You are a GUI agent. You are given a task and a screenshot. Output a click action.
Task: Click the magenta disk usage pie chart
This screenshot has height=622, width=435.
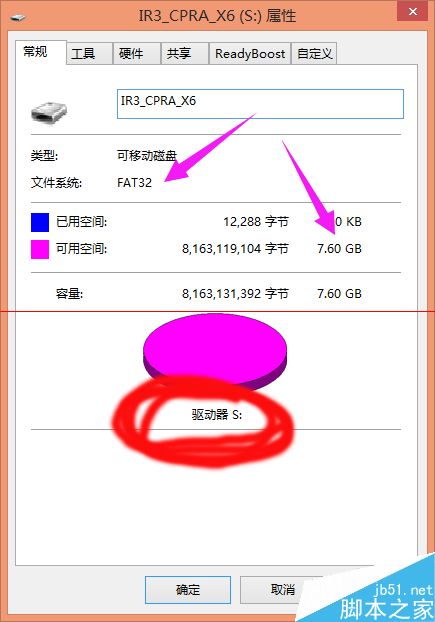(x=215, y=351)
